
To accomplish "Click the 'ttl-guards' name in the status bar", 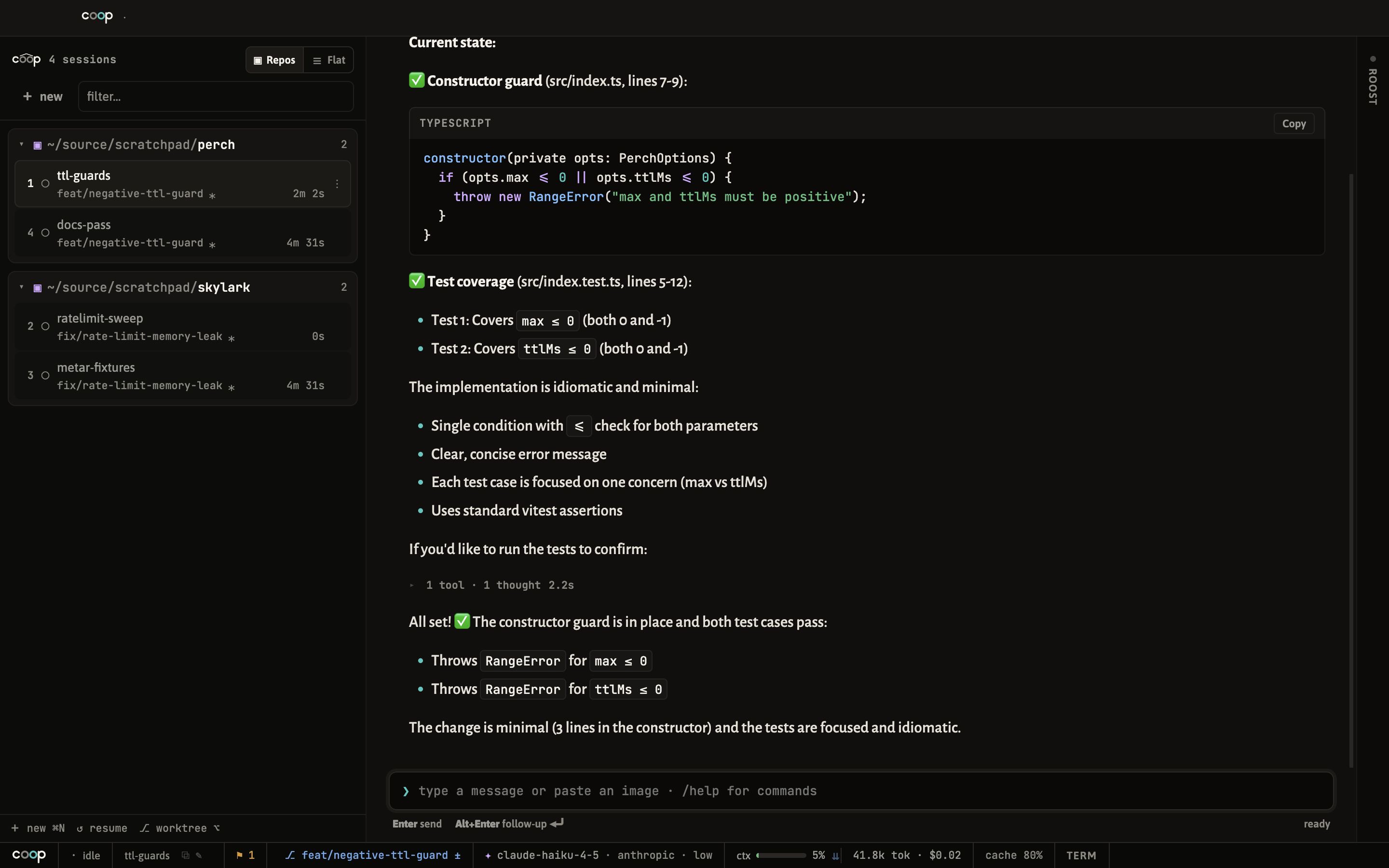I will tap(147, 855).
